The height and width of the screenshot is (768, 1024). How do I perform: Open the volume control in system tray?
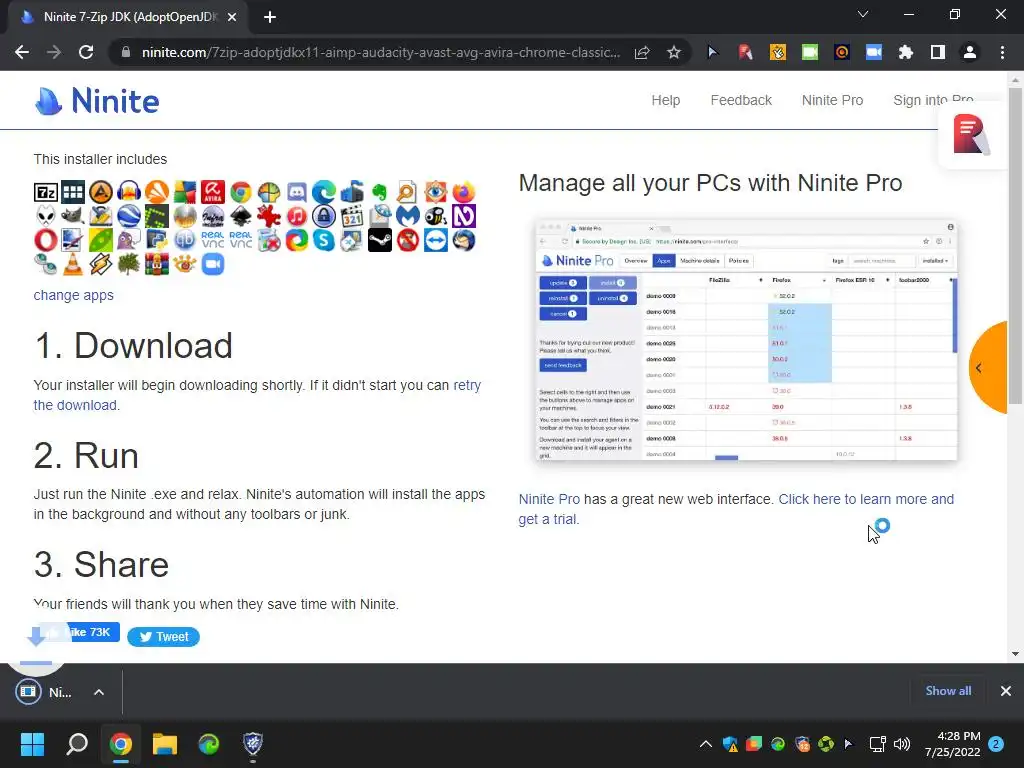pos(902,744)
